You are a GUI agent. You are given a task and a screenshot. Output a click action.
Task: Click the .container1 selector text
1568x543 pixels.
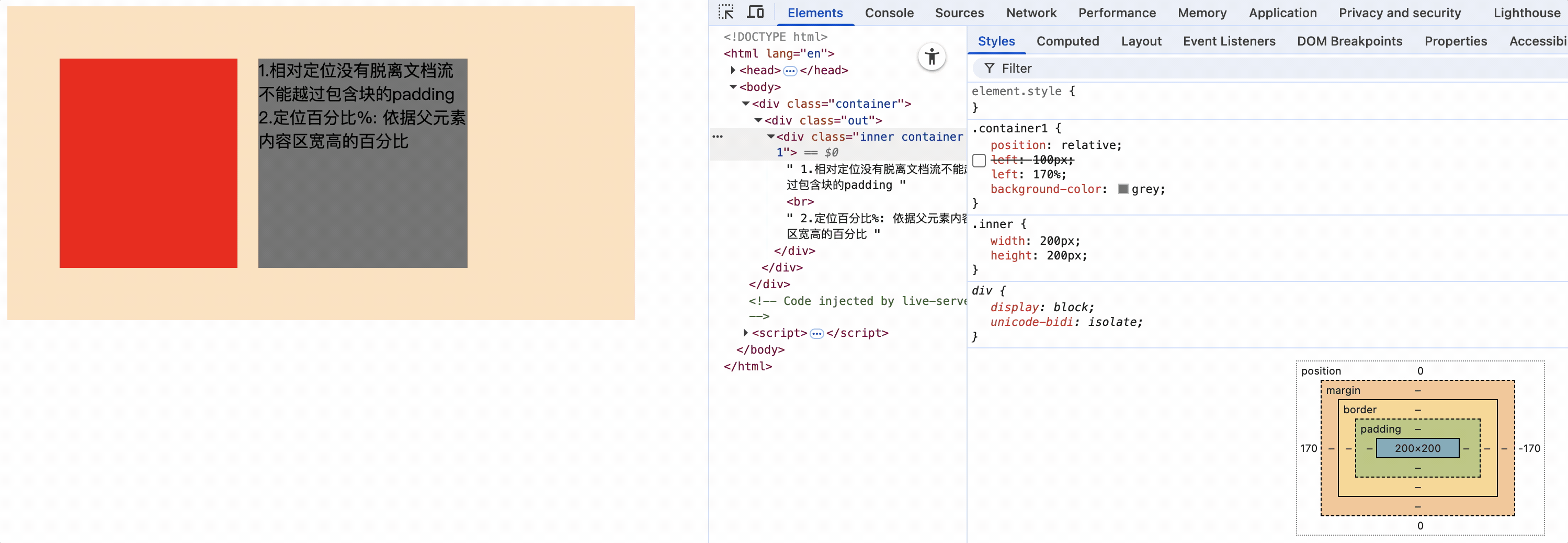(1009, 128)
